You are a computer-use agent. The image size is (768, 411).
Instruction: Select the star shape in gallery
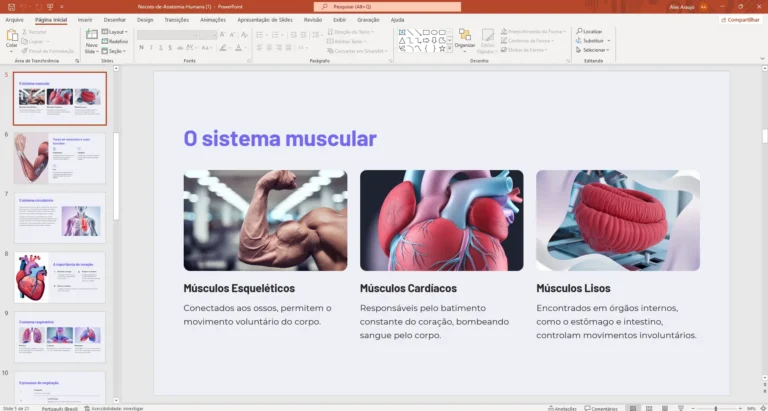point(442,48)
